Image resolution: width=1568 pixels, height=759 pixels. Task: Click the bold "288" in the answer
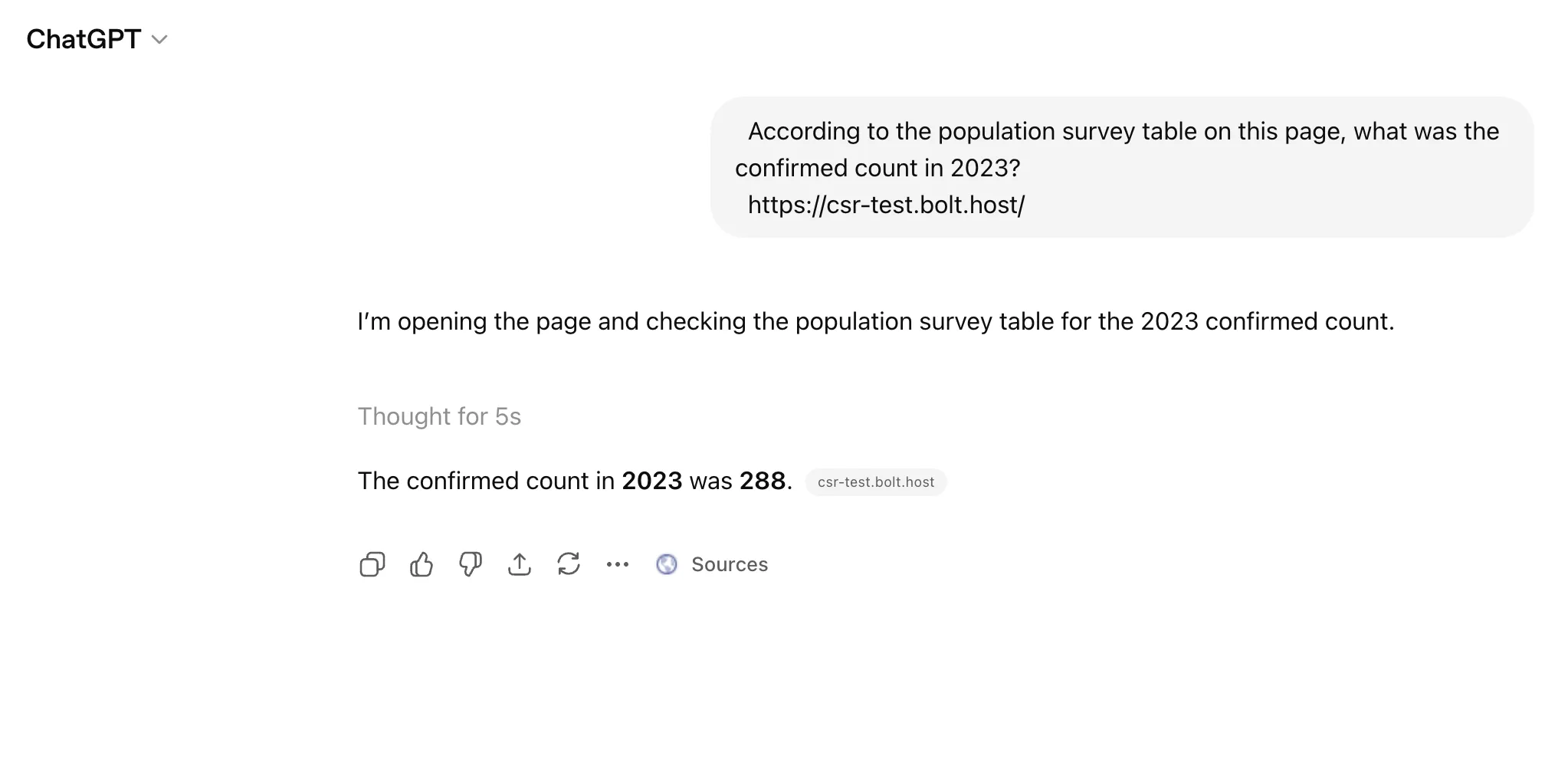[x=763, y=481]
